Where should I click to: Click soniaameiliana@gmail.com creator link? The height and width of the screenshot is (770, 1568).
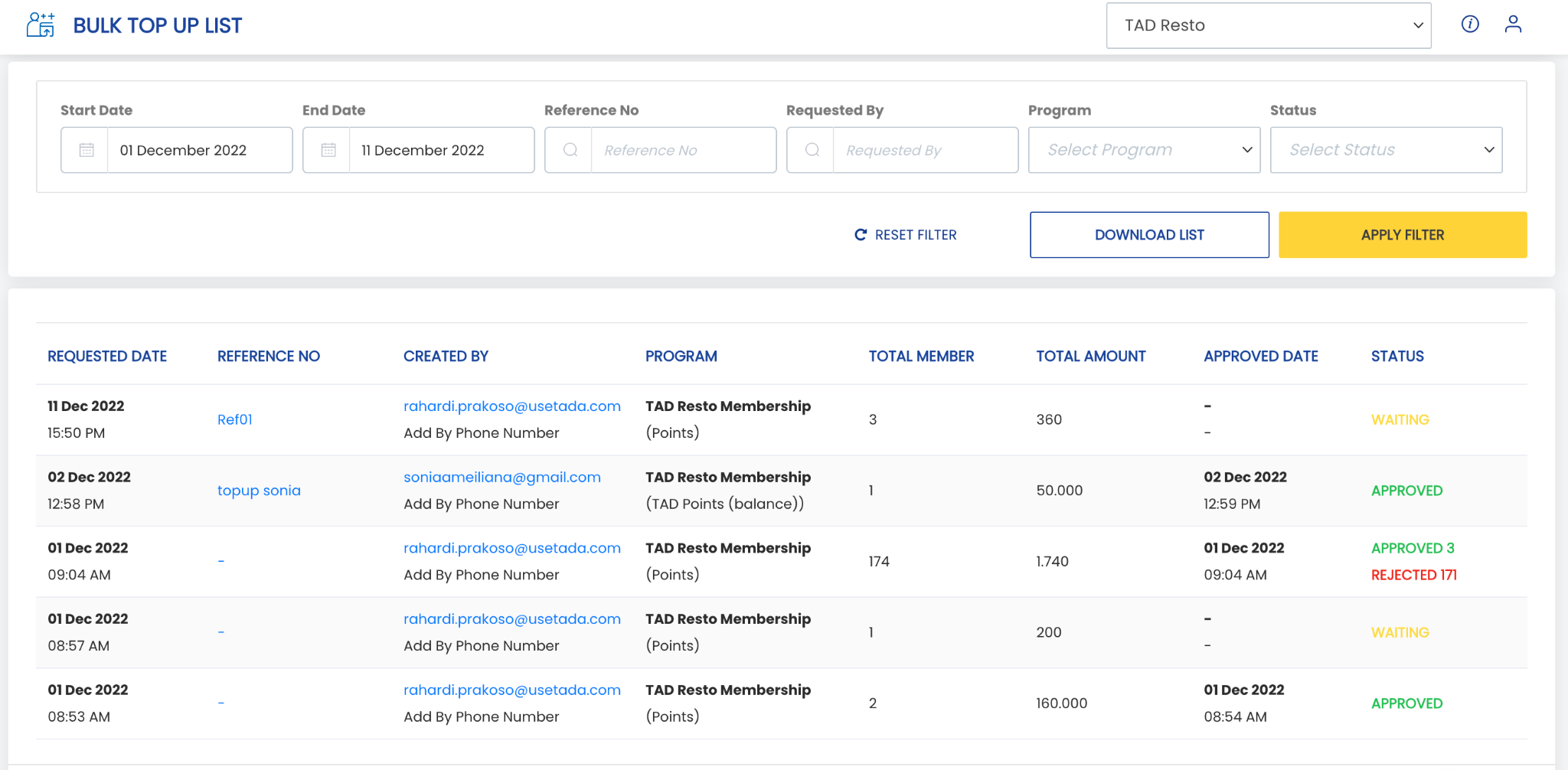click(x=502, y=477)
